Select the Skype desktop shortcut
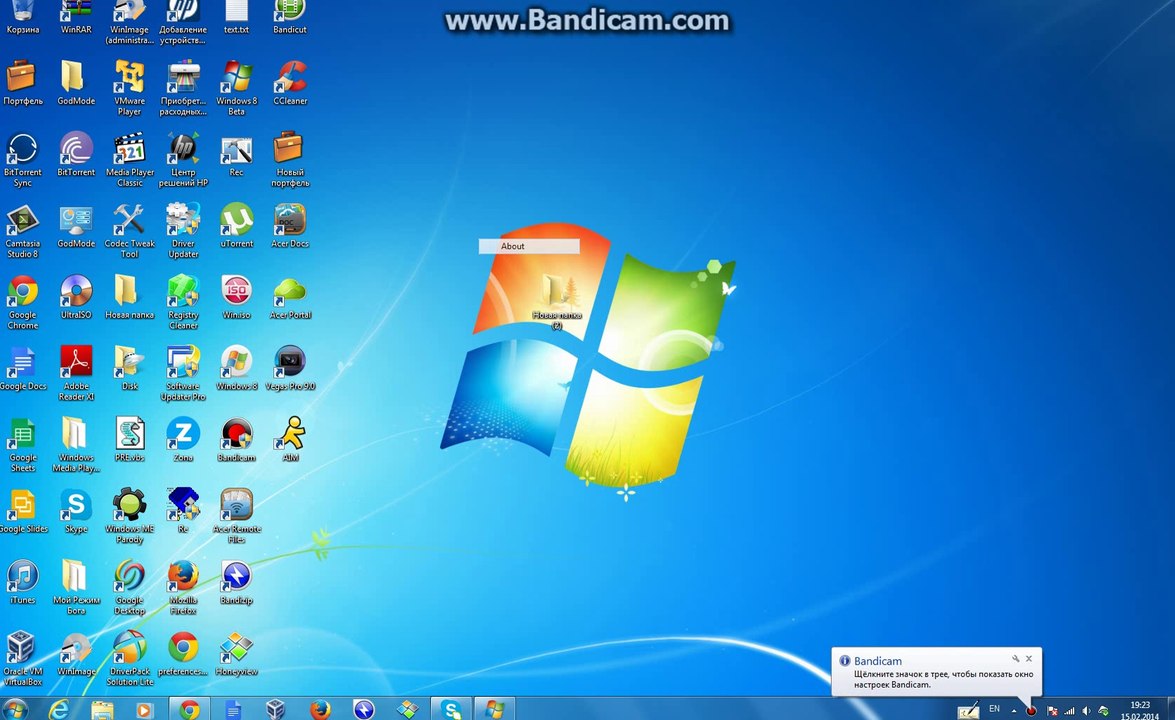Image resolution: width=1175 pixels, height=720 pixels. pyautogui.click(x=76, y=510)
